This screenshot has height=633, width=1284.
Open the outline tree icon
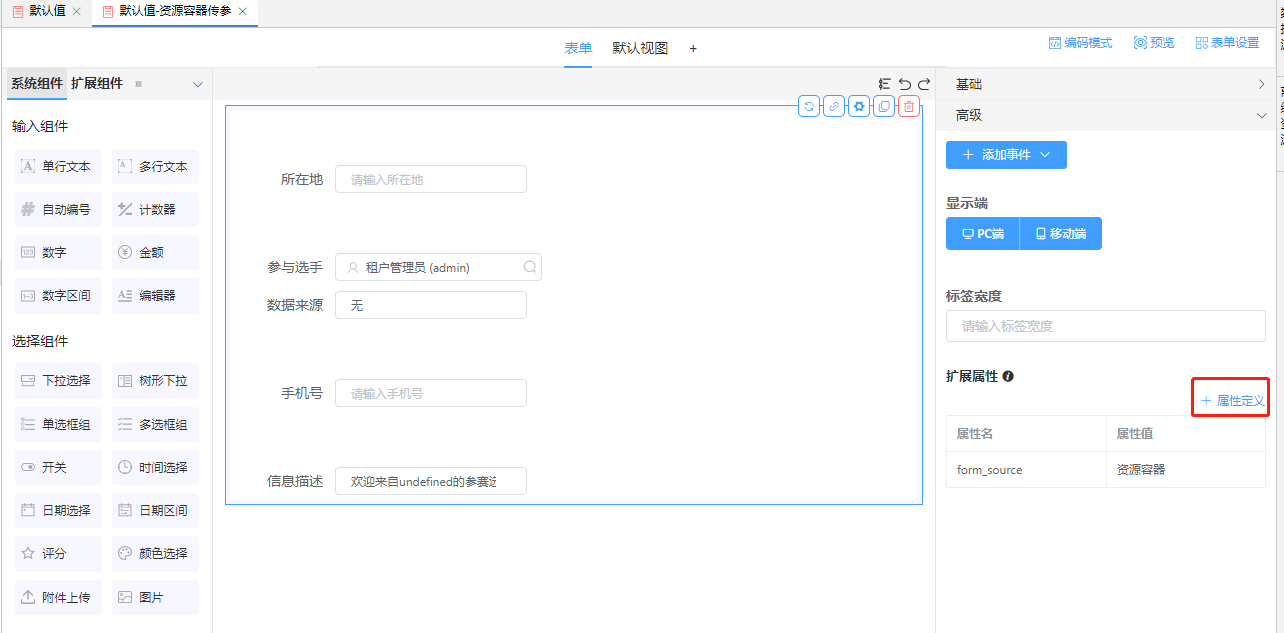tap(884, 84)
